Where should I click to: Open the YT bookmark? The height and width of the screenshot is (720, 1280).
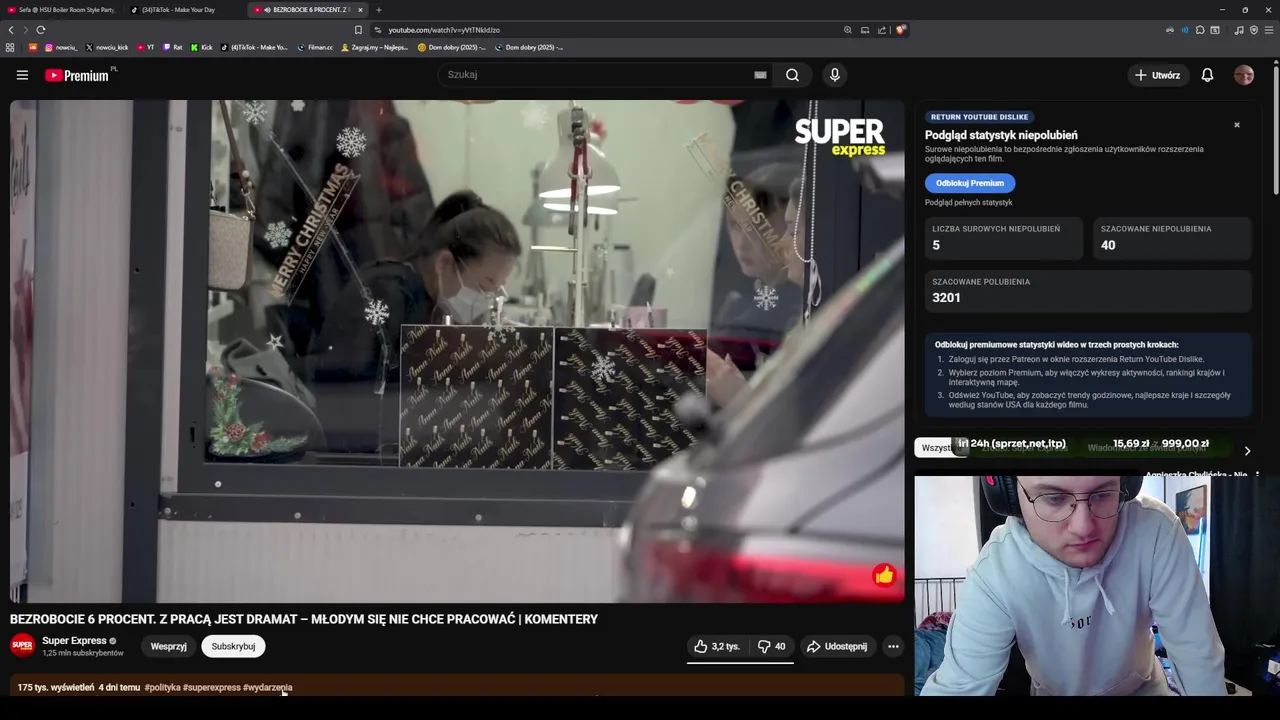coord(145,47)
